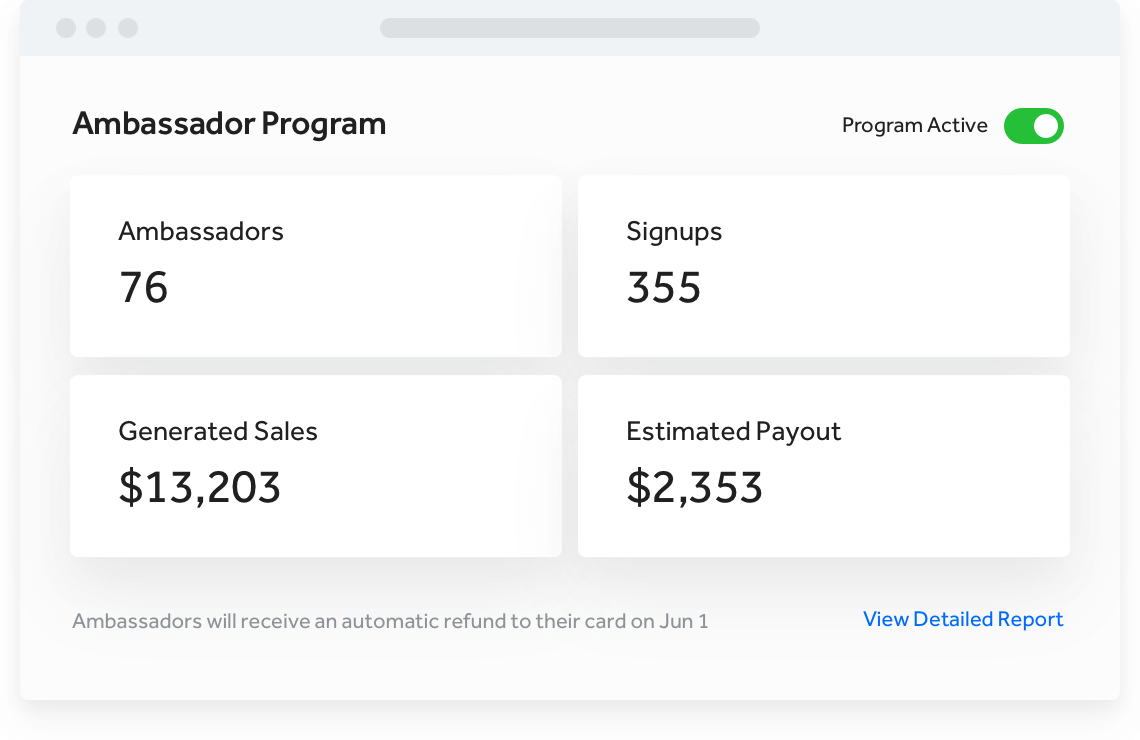This screenshot has width=1140, height=740.
Task: Click the Signups card label
Action: click(x=674, y=232)
